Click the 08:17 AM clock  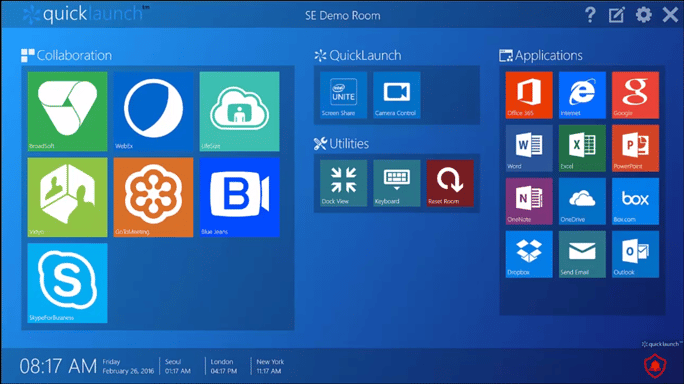point(58,367)
